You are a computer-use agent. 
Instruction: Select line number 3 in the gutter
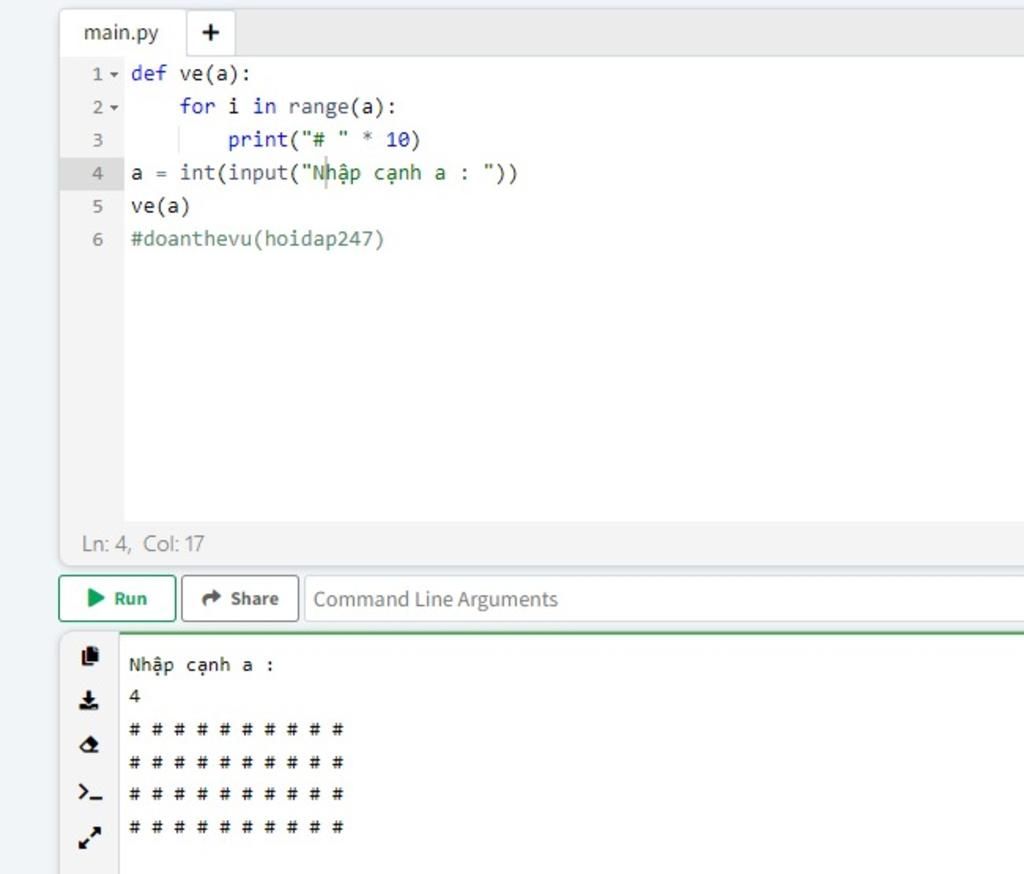97,140
